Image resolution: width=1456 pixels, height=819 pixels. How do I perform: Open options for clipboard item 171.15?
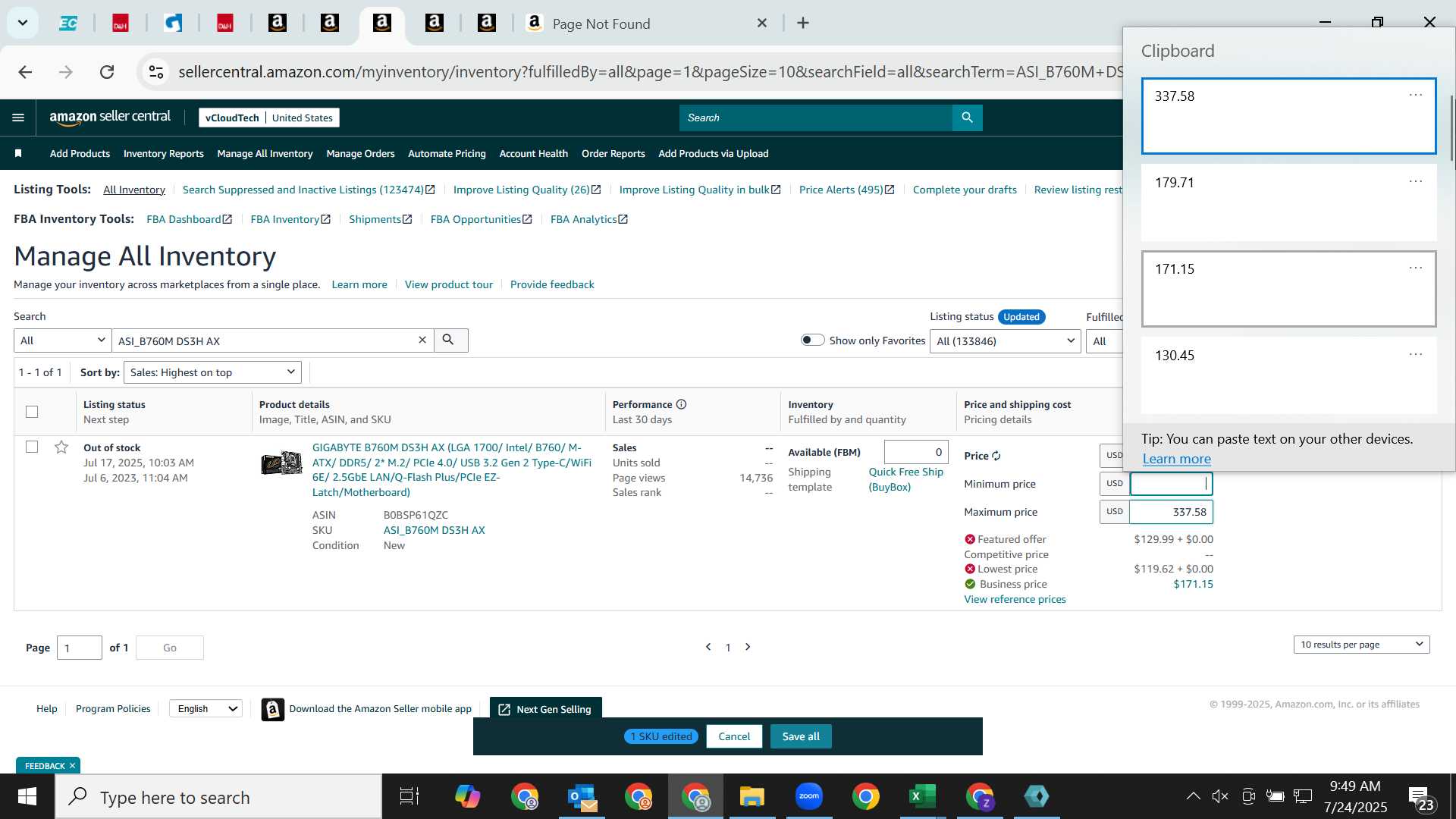[1415, 268]
